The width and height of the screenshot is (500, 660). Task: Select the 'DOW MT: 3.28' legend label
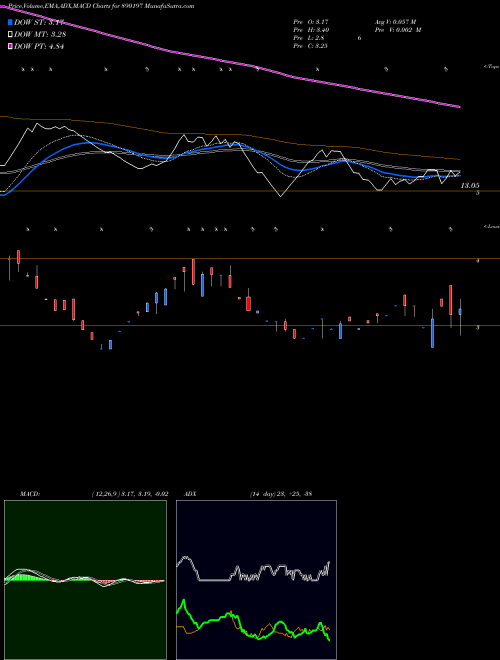(x=40, y=34)
